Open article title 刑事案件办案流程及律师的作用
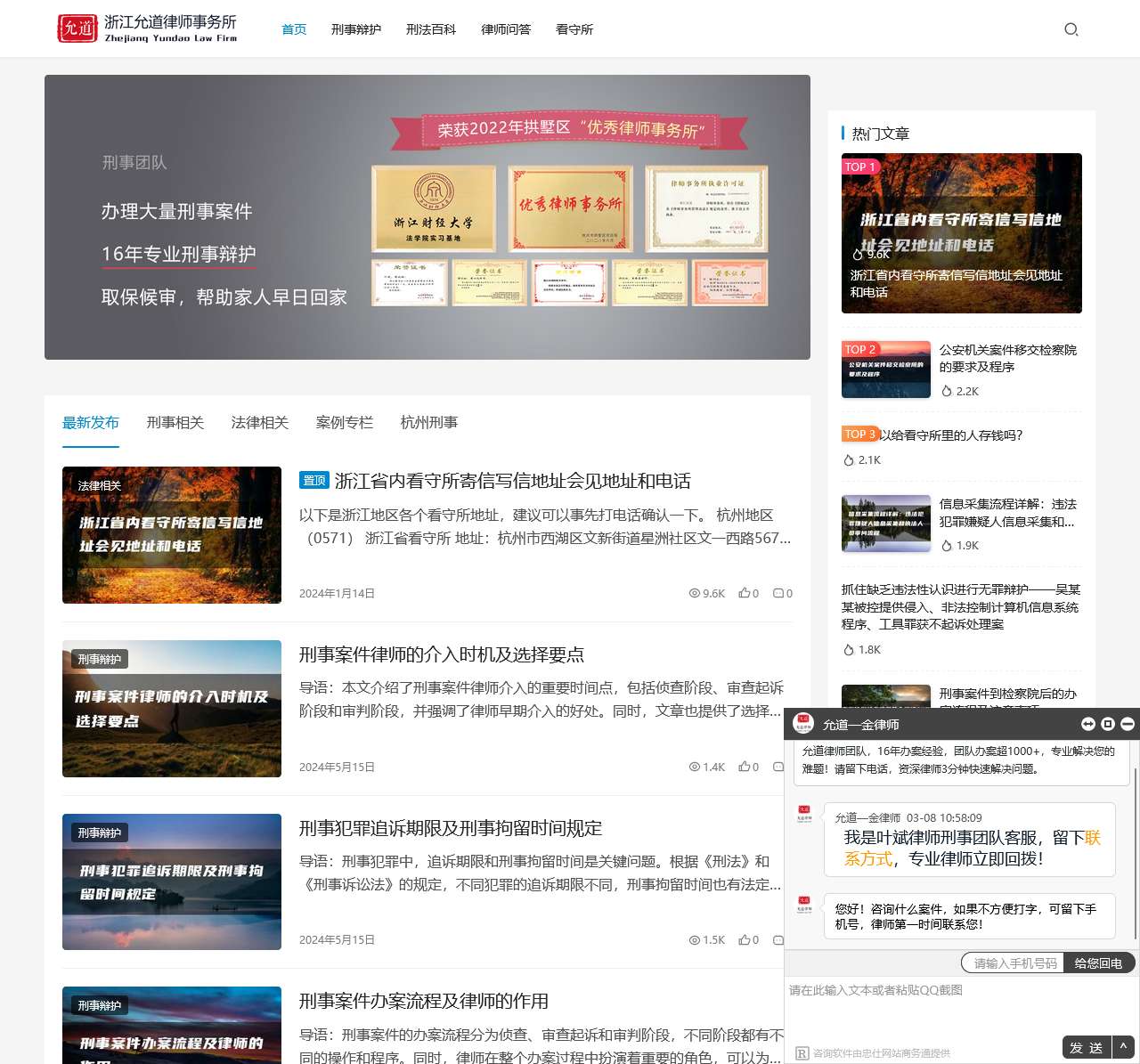Image resolution: width=1140 pixels, height=1064 pixels. [424, 1001]
